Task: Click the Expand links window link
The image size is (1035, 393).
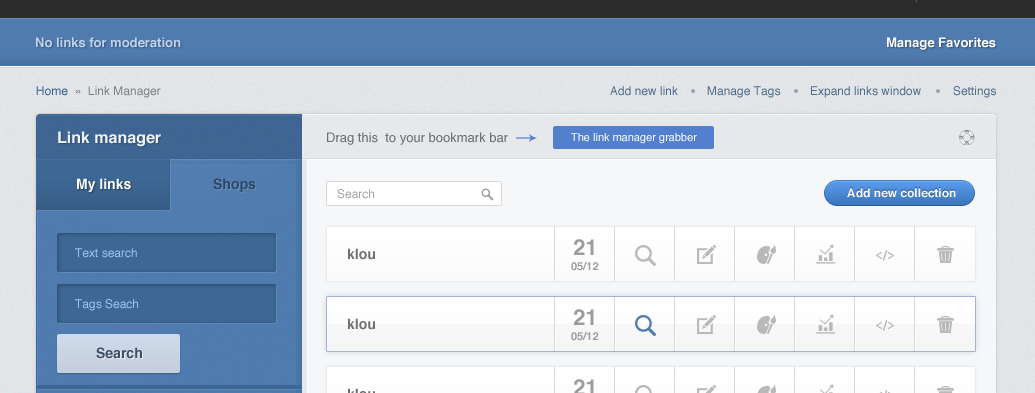Action: (865, 91)
